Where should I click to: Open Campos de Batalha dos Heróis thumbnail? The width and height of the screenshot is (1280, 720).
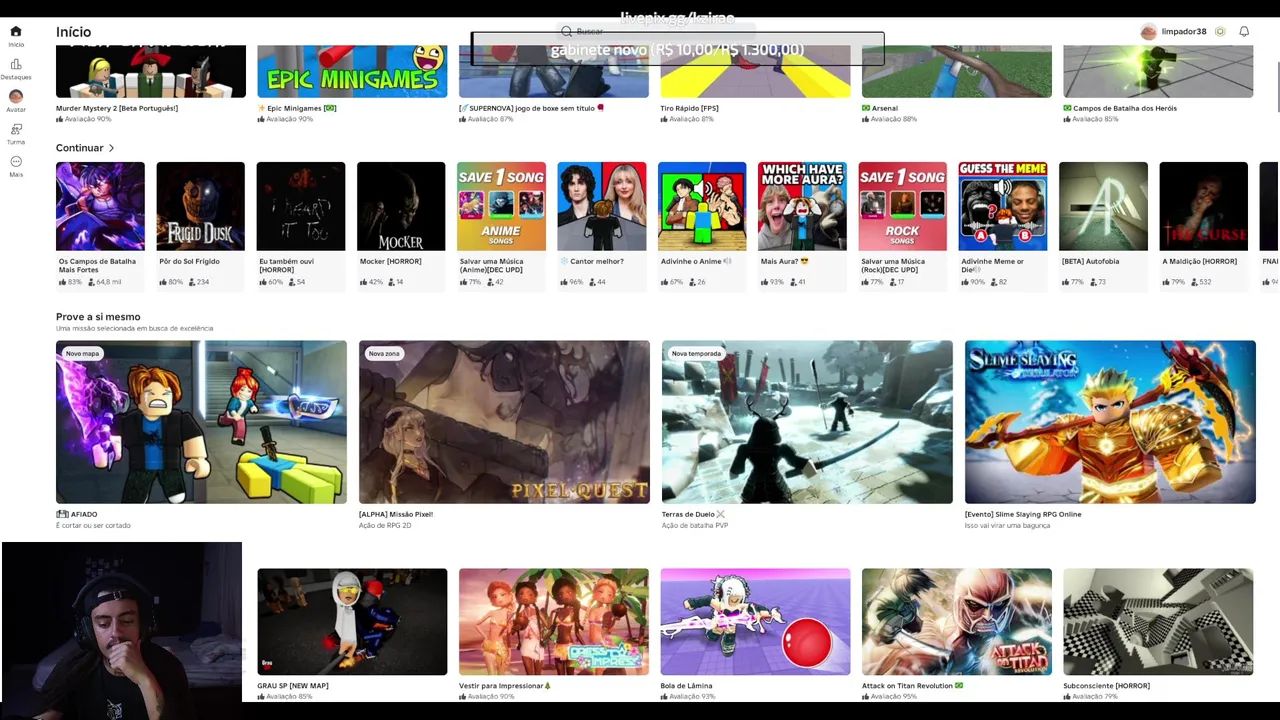1158,71
